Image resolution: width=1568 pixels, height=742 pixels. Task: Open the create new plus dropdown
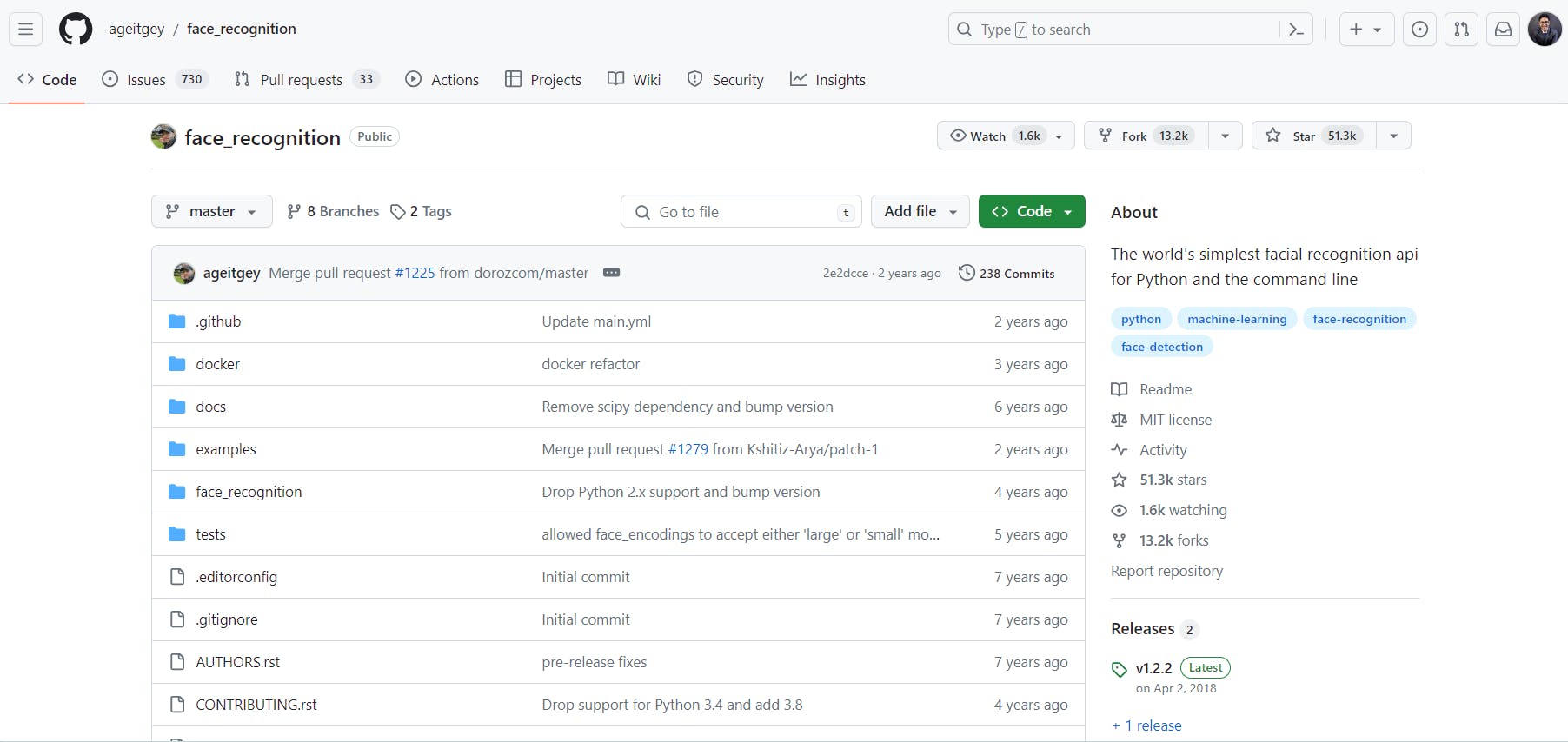[x=1366, y=30]
